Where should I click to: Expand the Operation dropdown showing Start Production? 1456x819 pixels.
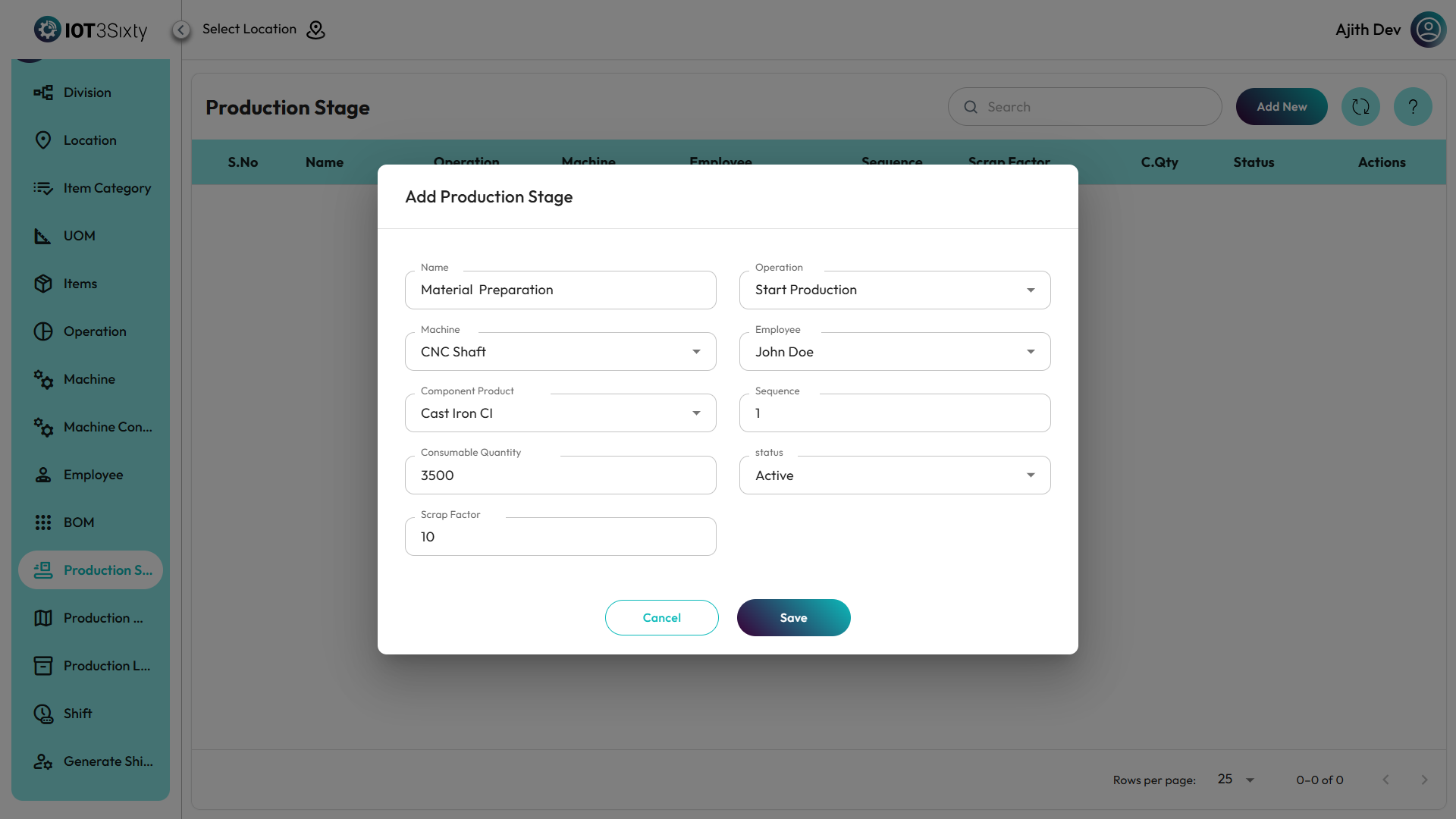[895, 290]
